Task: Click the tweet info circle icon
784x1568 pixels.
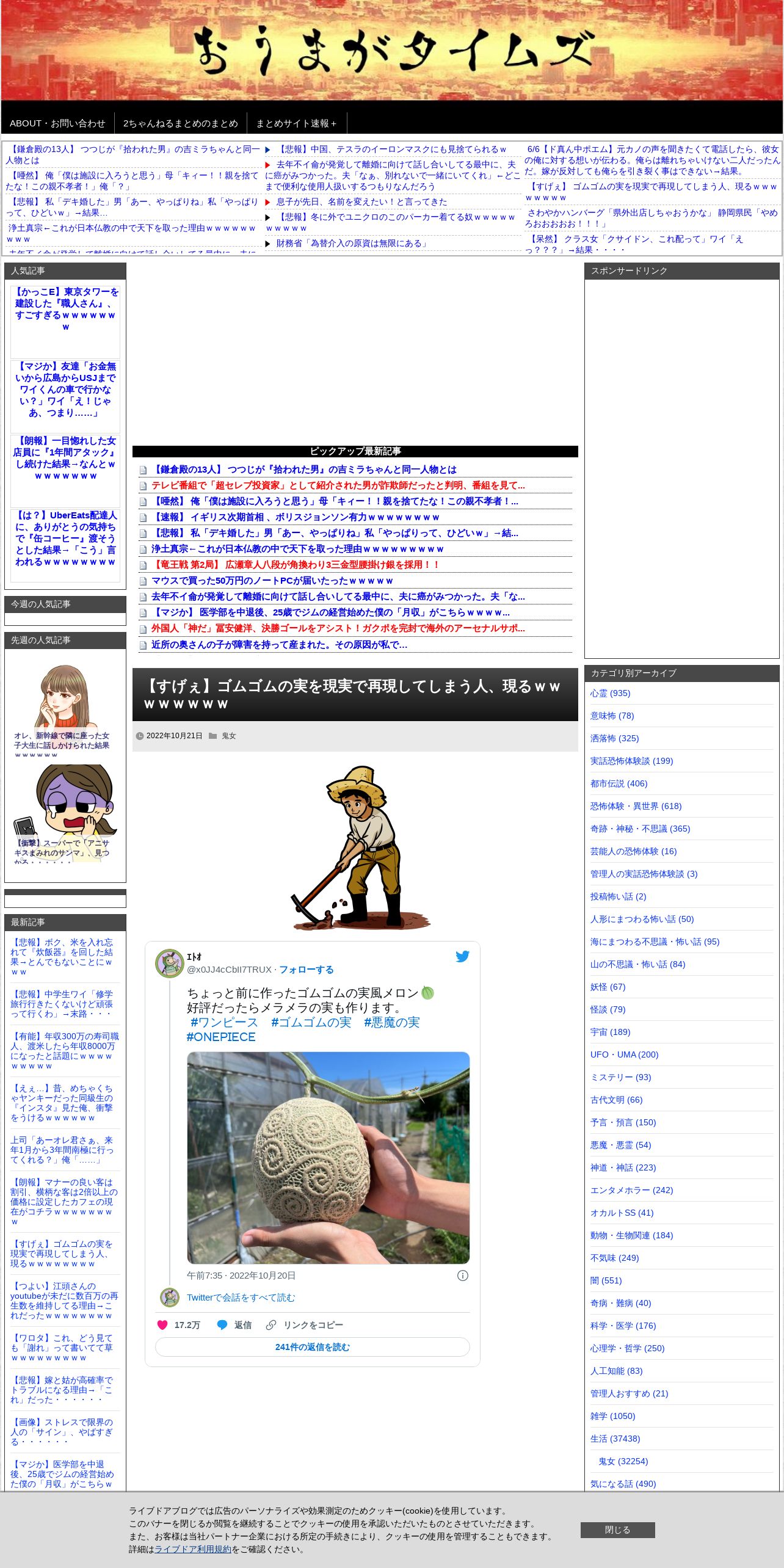Action: [x=463, y=1276]
